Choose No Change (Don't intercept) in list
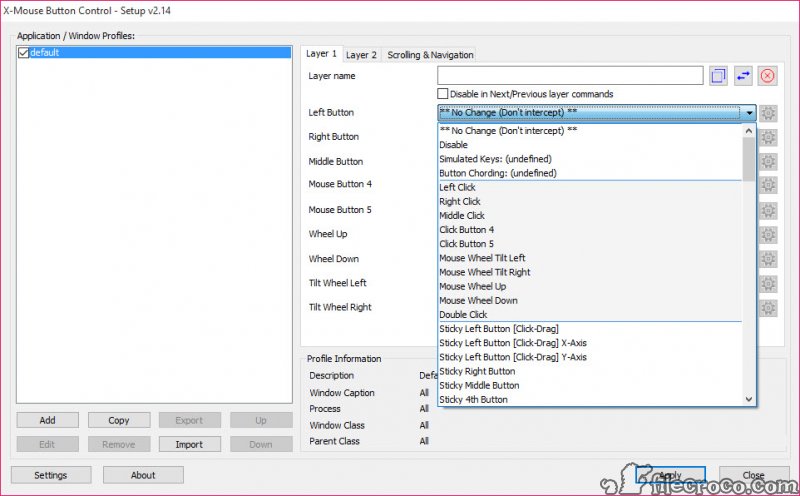Viewport: 800px width, 496px height. pyautogui.click(x=590, y=131)
